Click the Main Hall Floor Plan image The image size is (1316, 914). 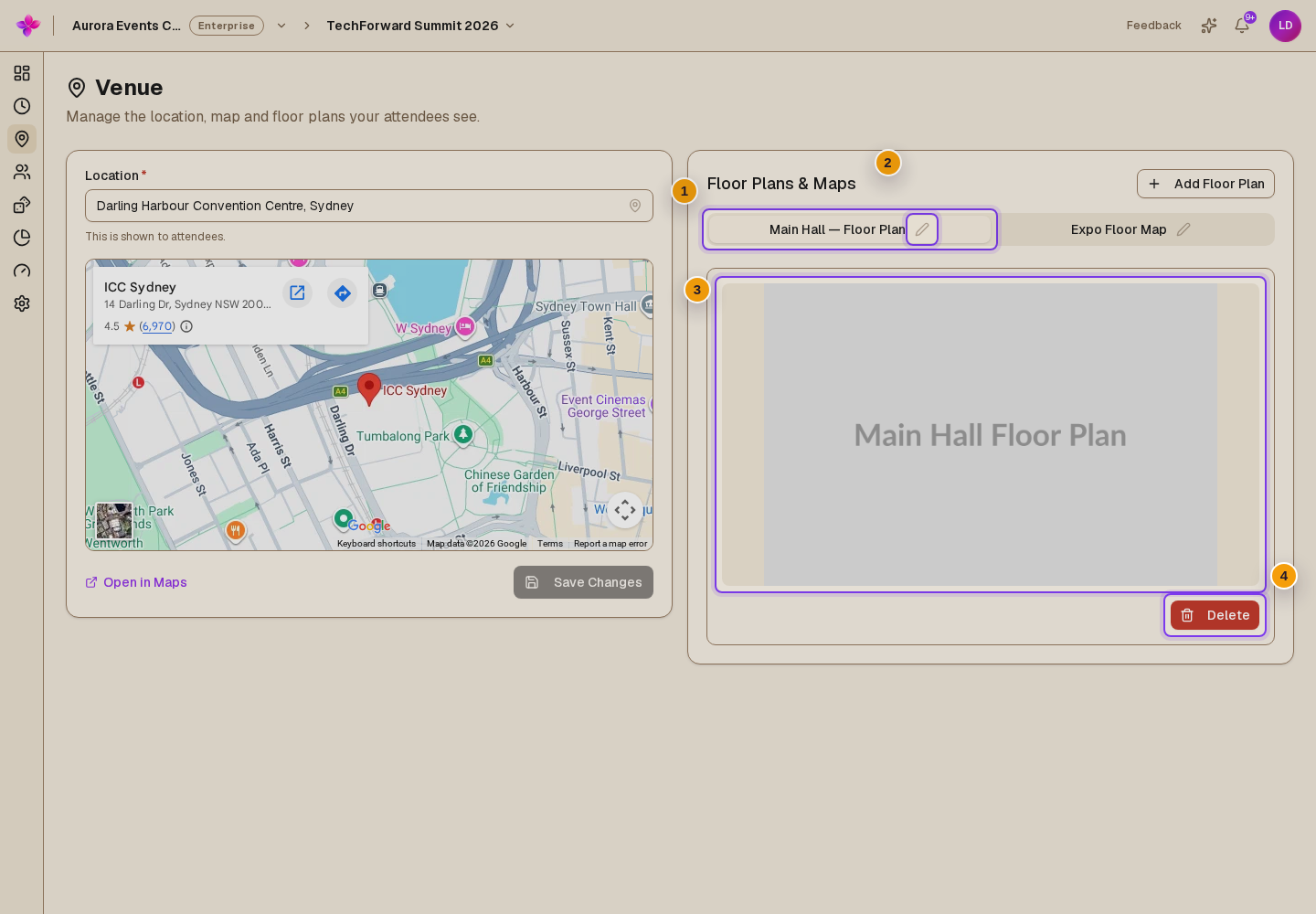tap(991, 435)
